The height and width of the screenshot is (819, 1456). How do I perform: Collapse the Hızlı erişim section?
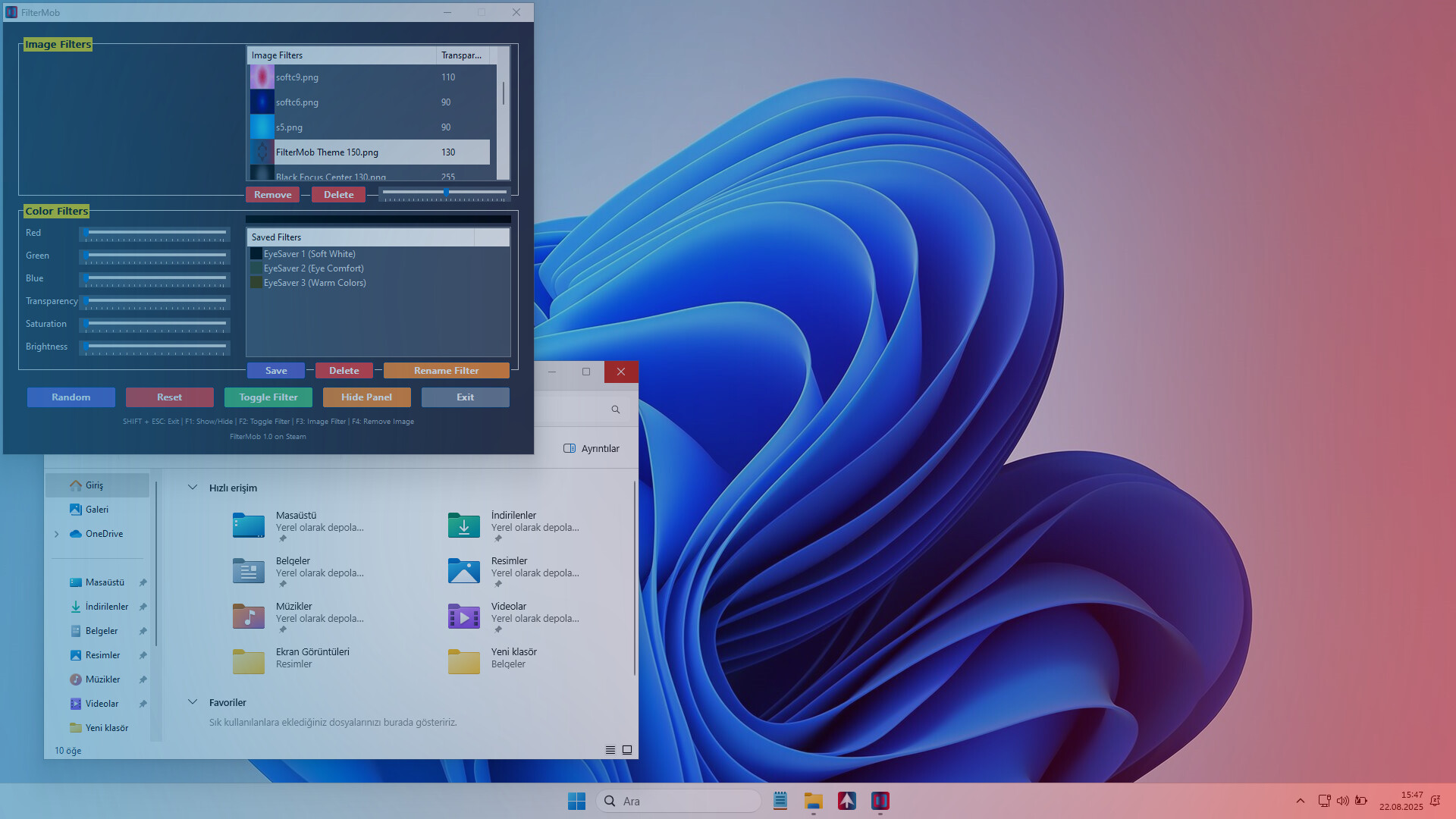click(x=193, y=488)
